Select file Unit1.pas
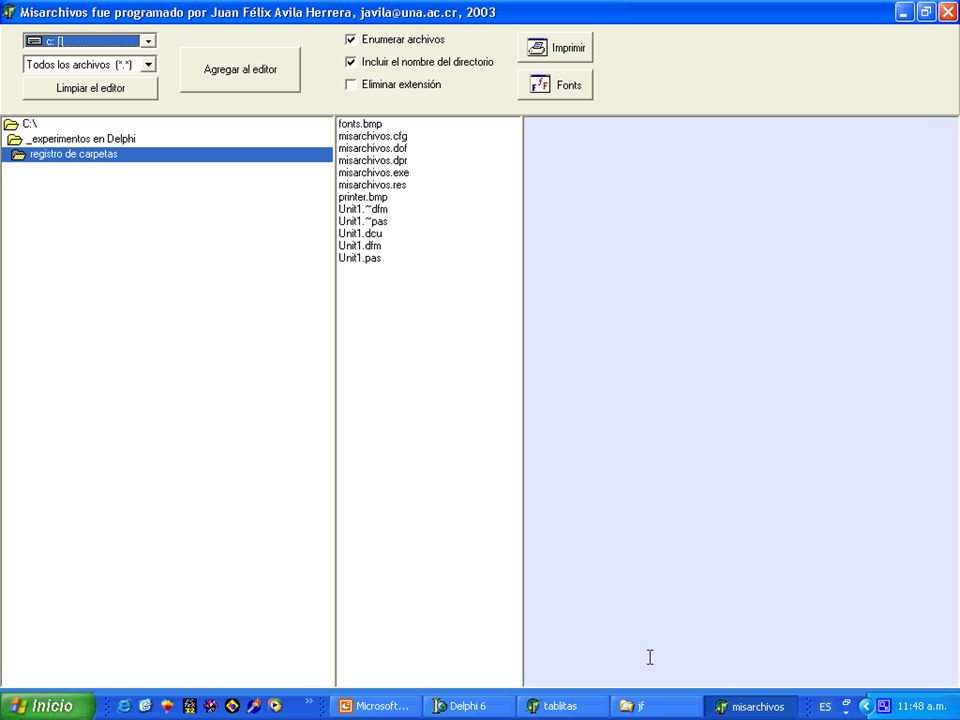Screen dimensions: 960x720 (360, 258)
